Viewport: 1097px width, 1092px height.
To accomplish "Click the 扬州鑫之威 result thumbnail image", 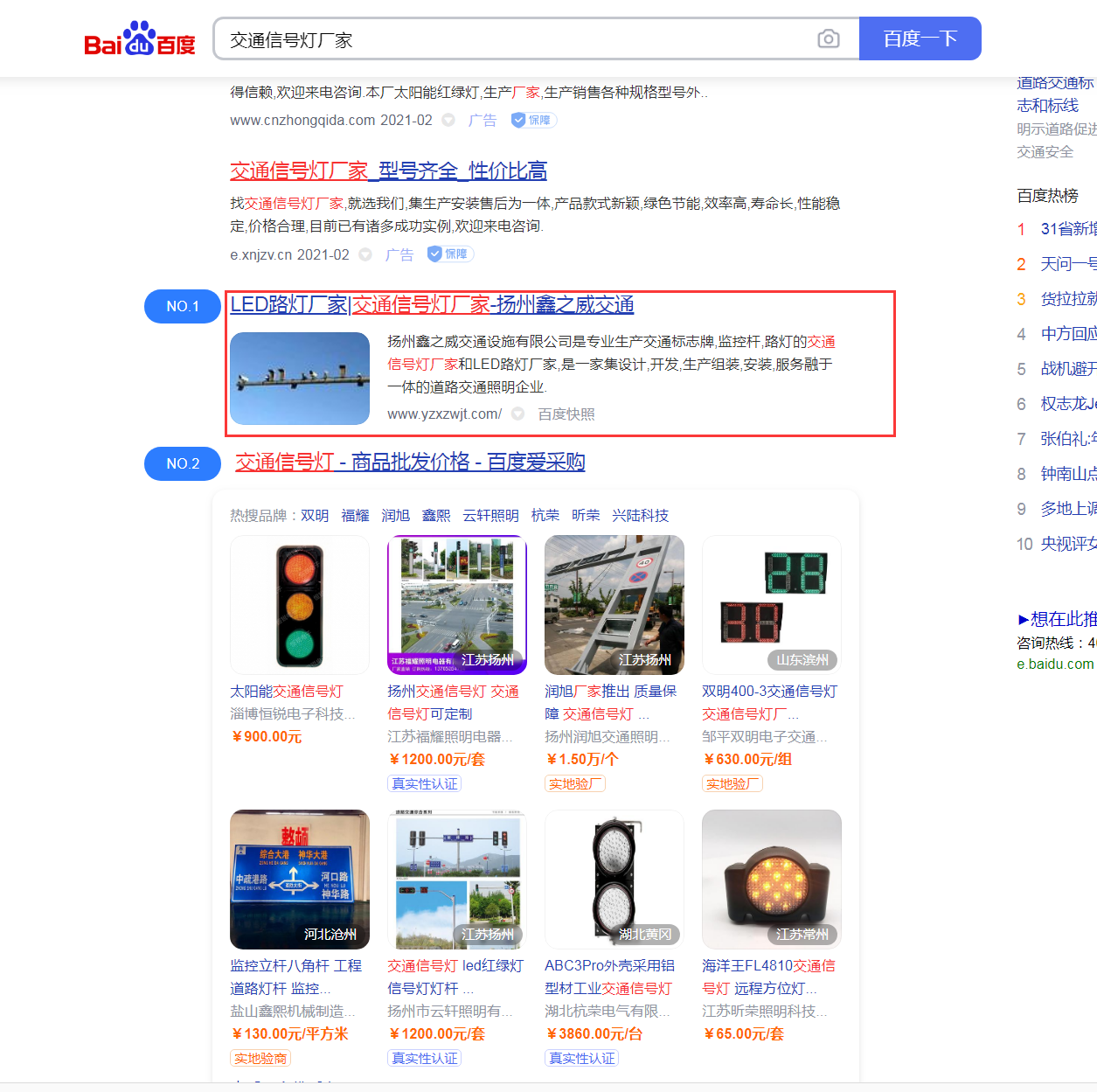I will (x=300, y=379).
